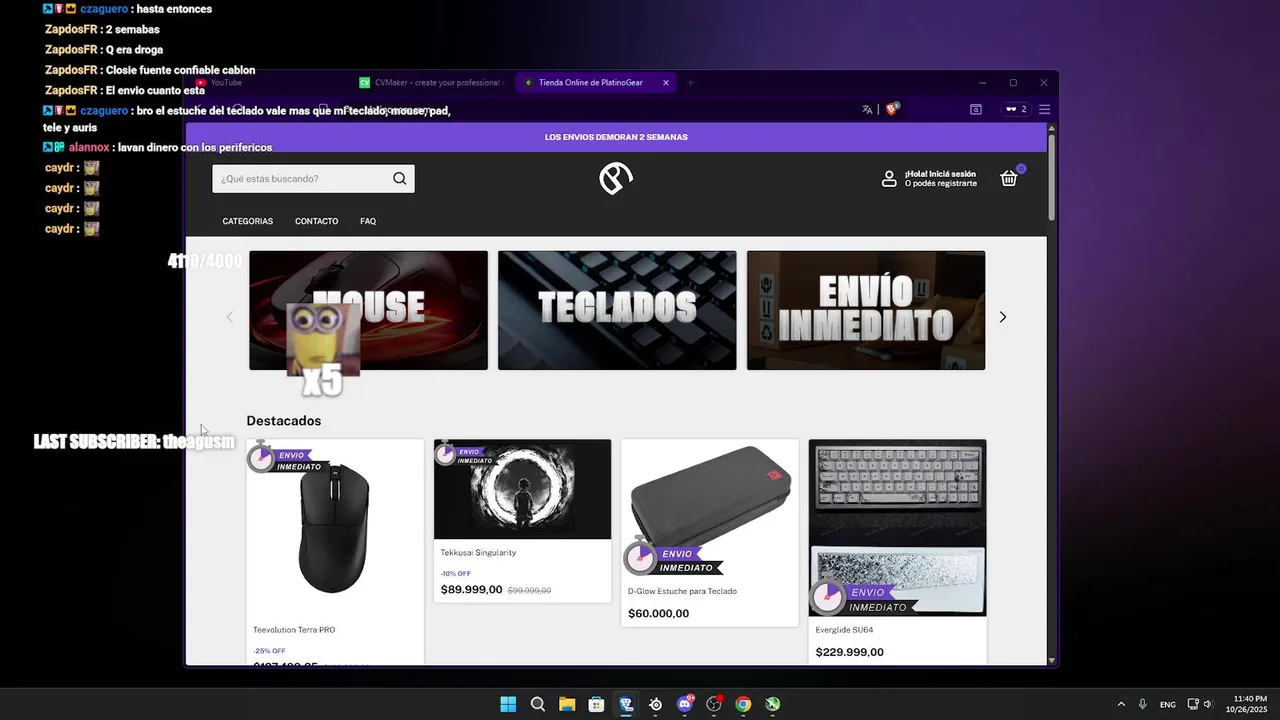This screenshot has width=1280, height=720.
Task: Open the D-Glow Estuche para Teclado title
Action: [x=682, y=592]
